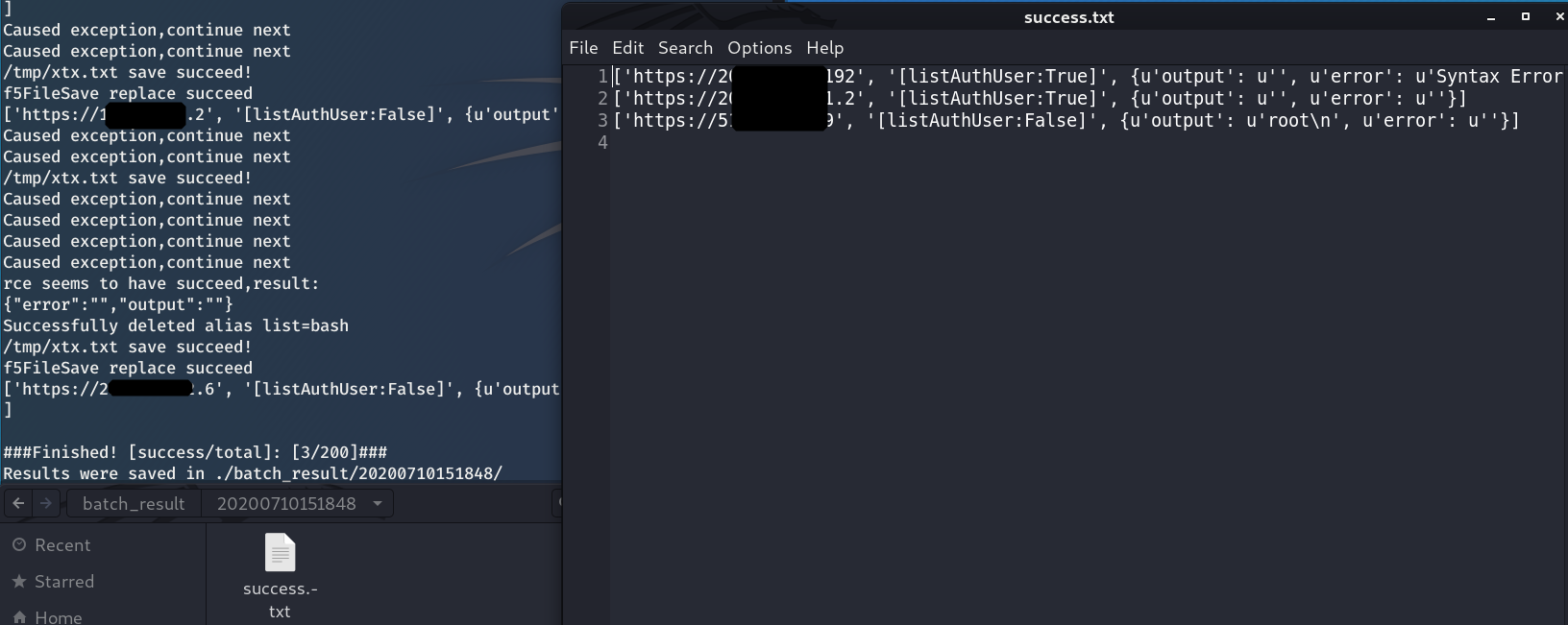
Task: Go back in file manager
Action: click(x=18, y=503)
